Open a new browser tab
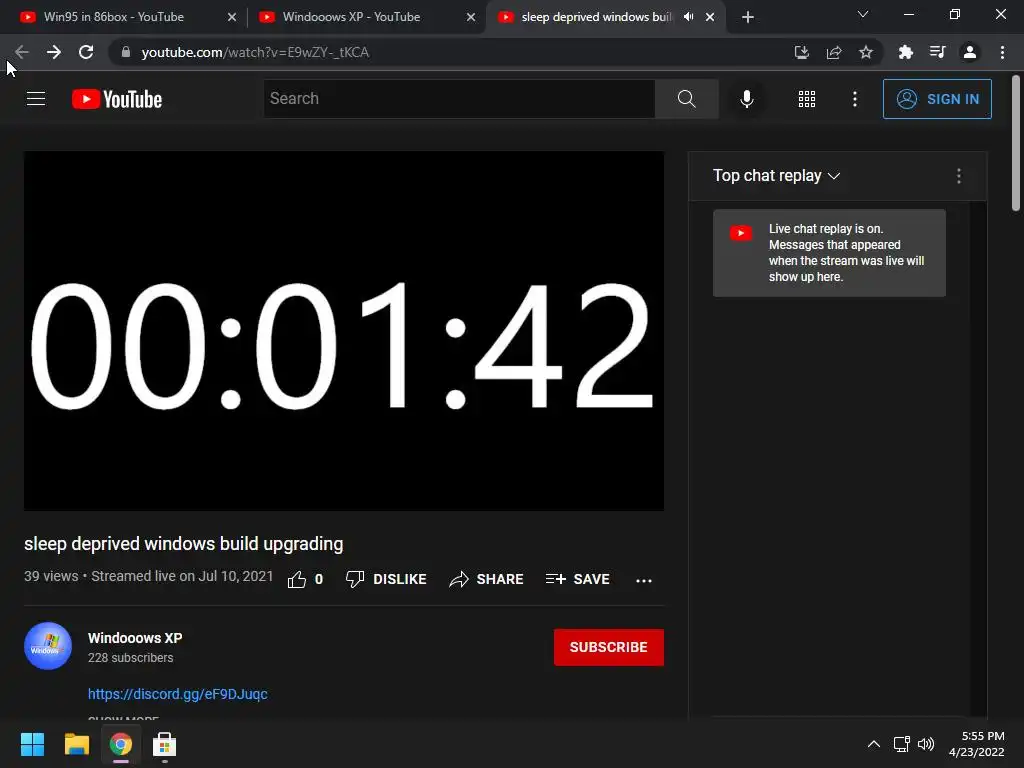 748,17
